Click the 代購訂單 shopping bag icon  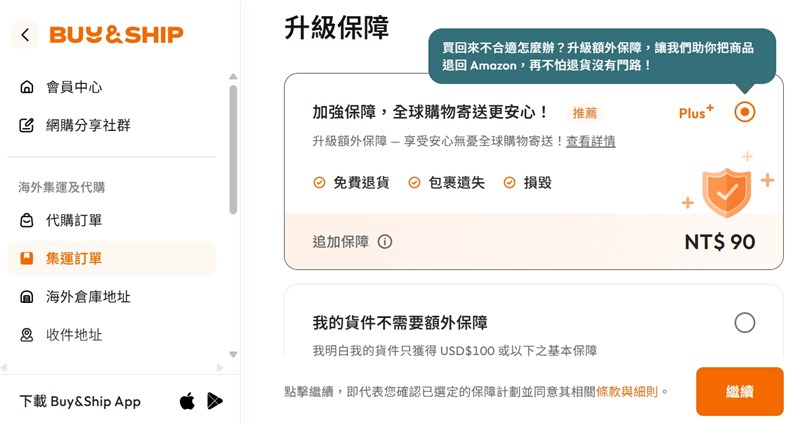[x=27, y=220]
